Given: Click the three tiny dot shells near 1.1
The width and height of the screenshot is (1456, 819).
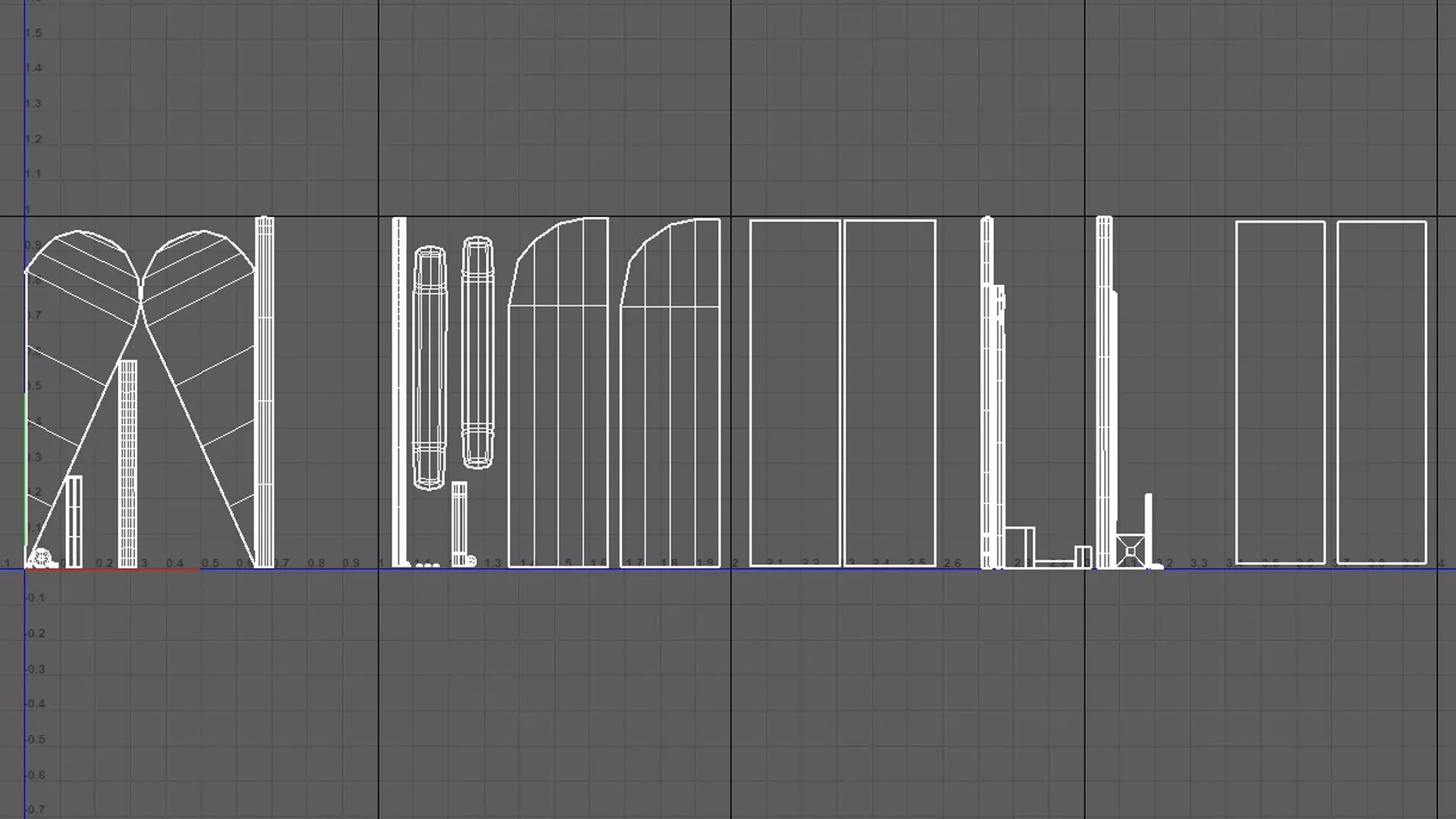Looking at the screenshot, I should tap(428, 565).
